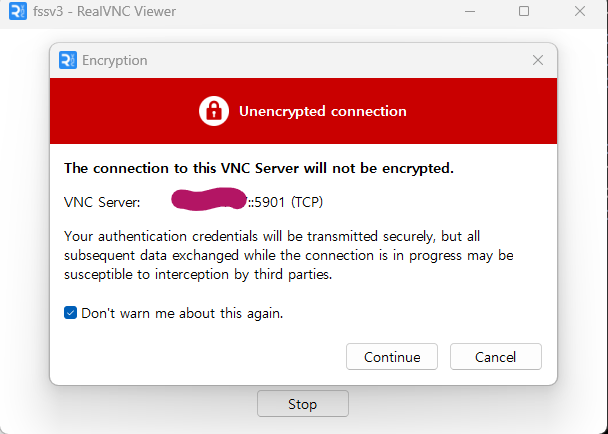The height and width of the screenshot is (434, 608).
Task: Click the fssv3 - RealVNC Viewer title text
Action: 104,11
